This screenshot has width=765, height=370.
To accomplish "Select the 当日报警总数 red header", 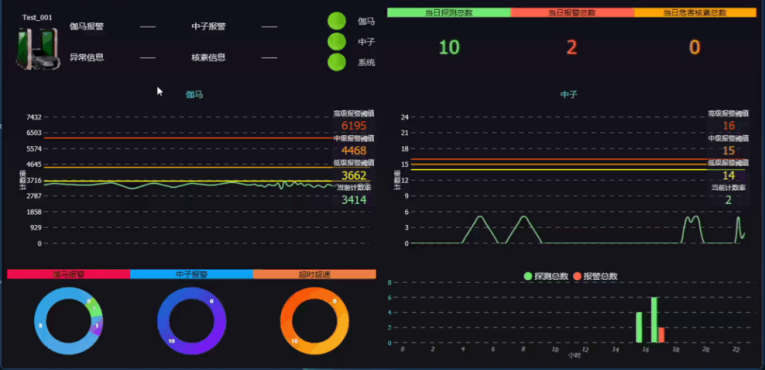I will pos(572,13).
